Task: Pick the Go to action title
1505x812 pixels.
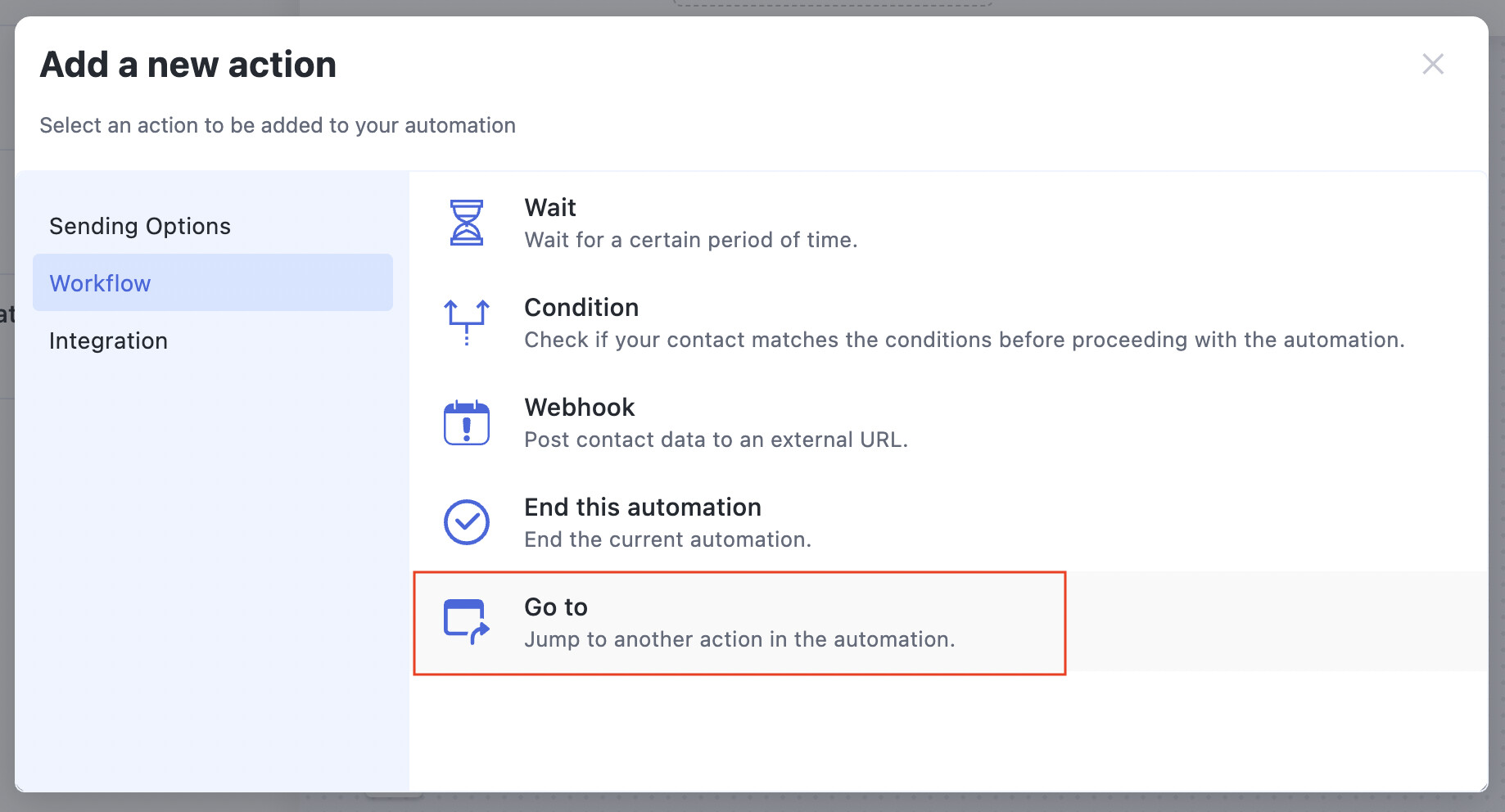Action: [556, 607]
